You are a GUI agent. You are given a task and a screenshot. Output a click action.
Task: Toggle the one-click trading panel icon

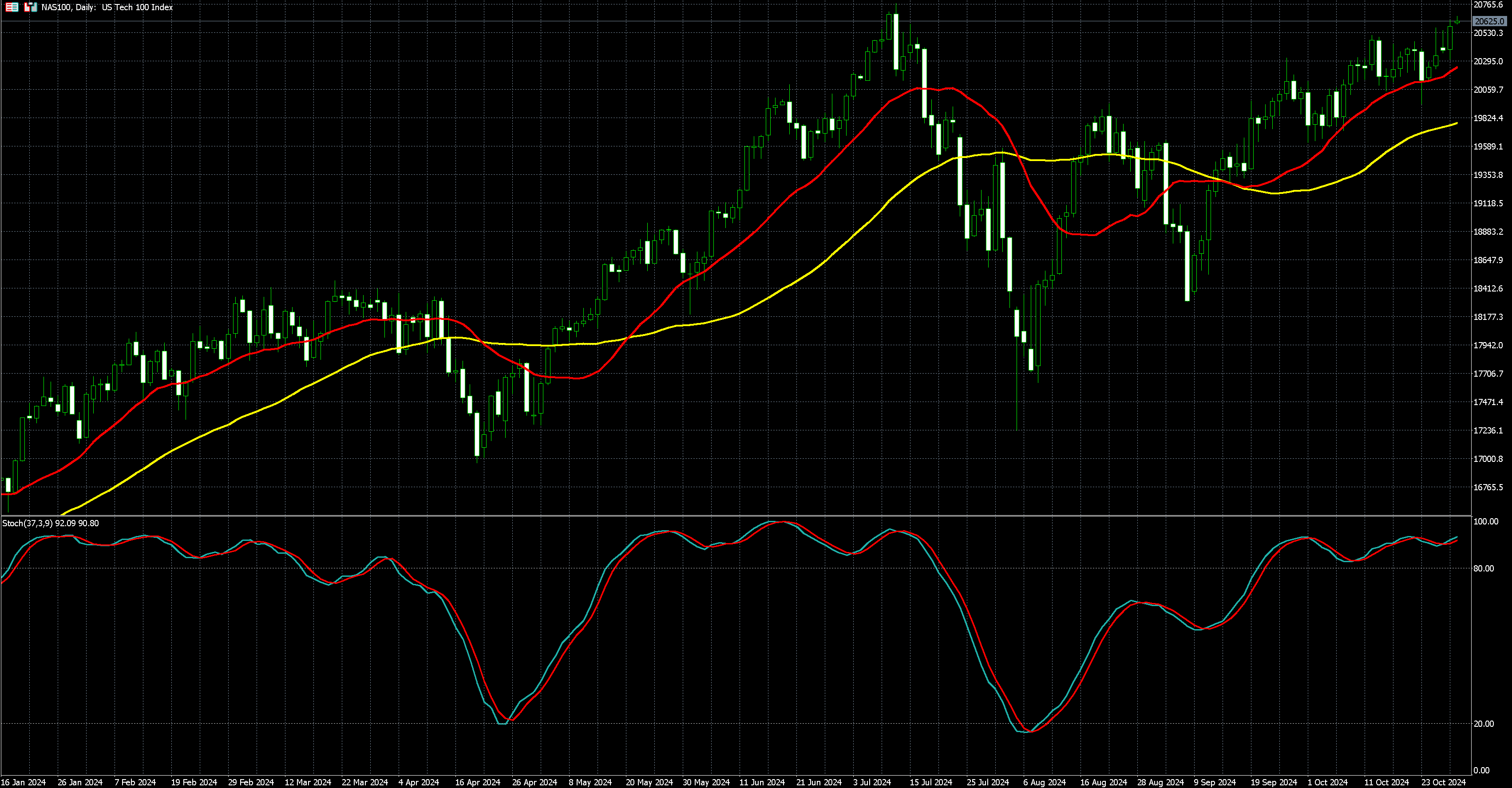31,8
